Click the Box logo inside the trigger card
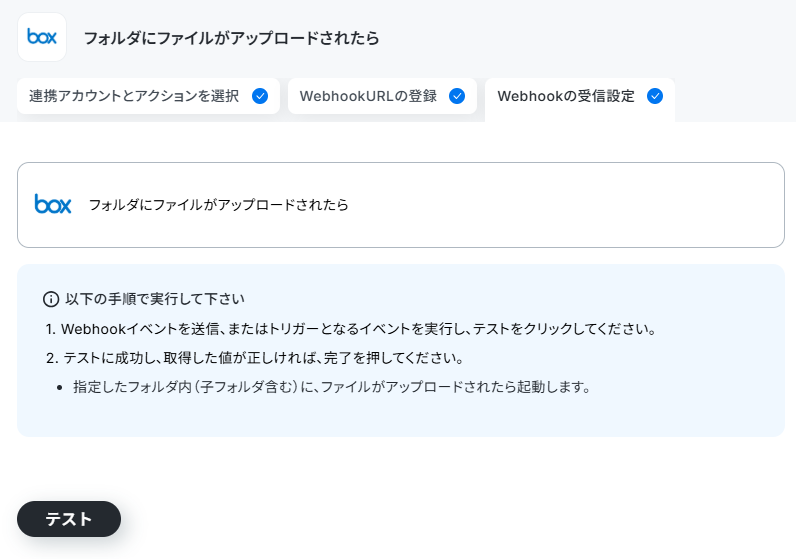 pyautogui.click(x=53, y=204)
